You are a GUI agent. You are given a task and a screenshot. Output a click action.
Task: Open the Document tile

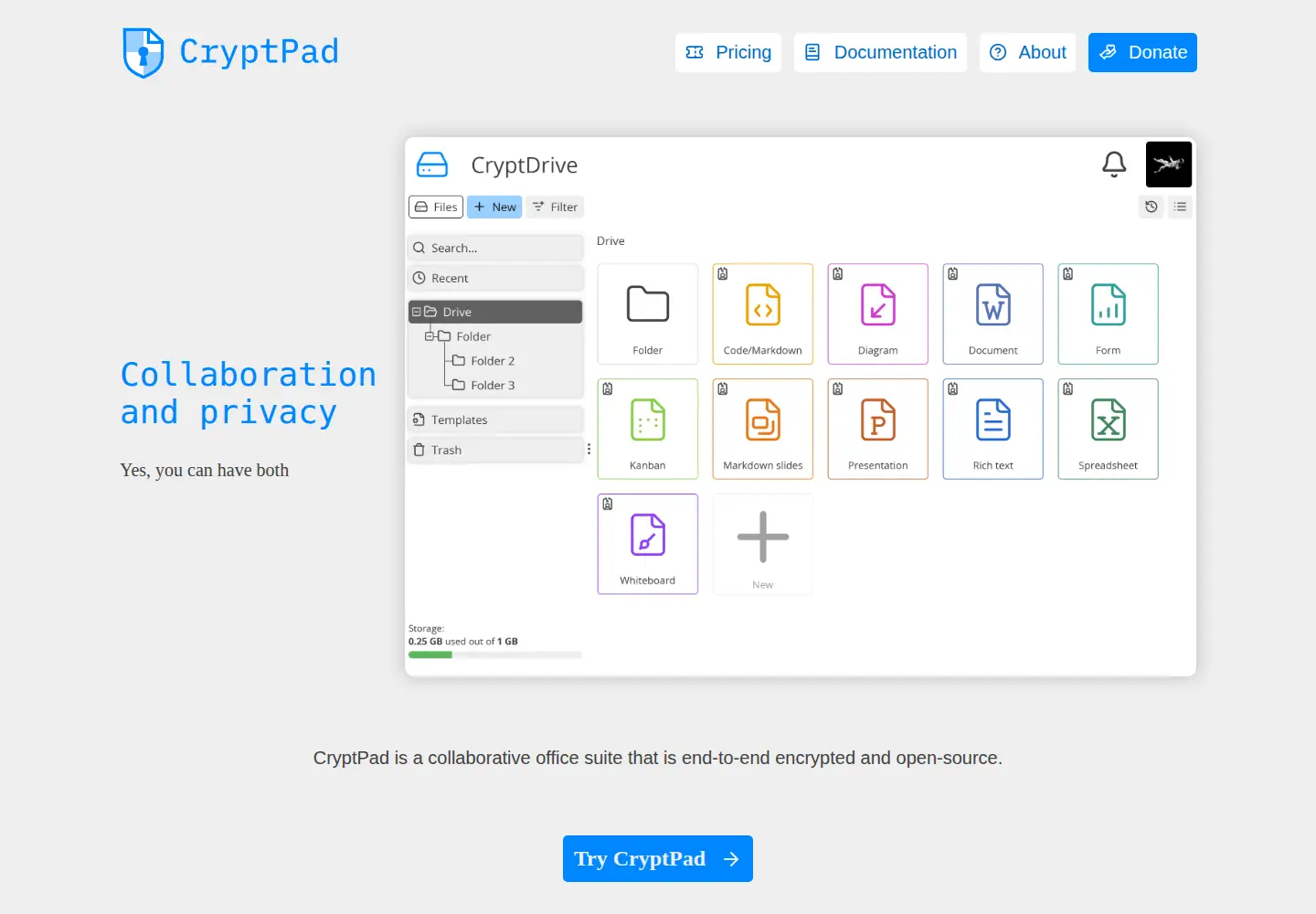[993, 314]
